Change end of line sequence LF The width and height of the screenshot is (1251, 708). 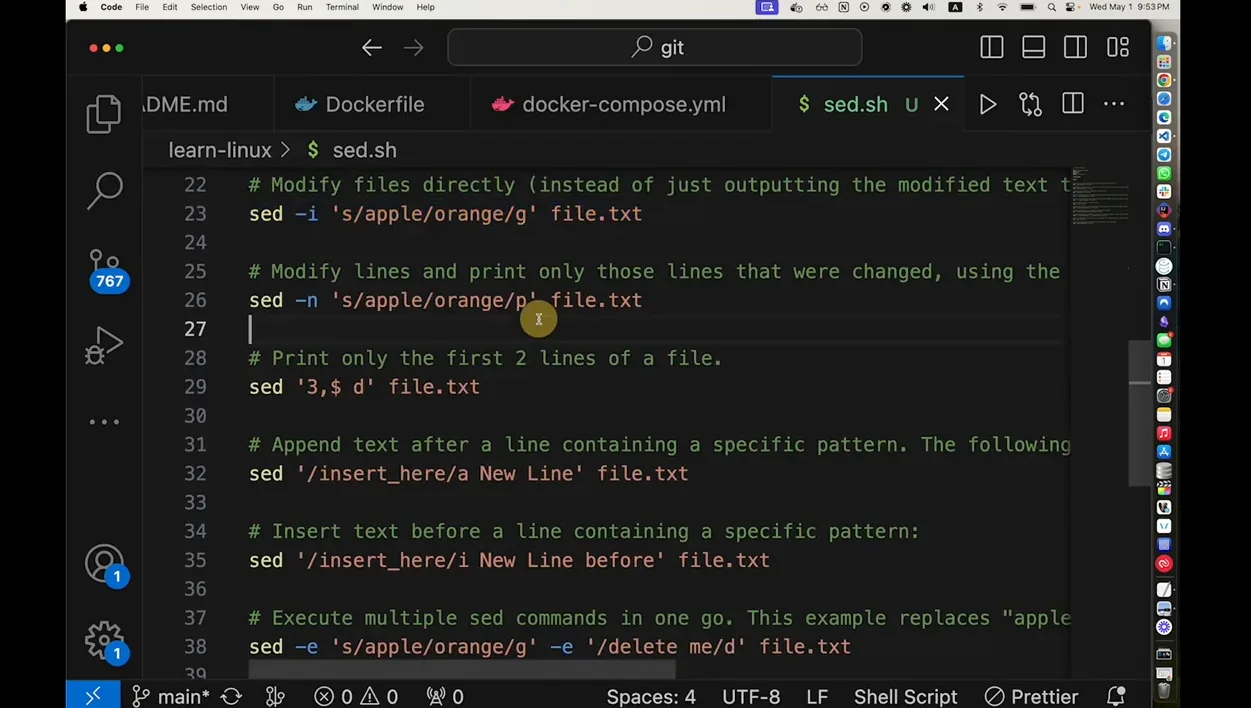(817, 696)
